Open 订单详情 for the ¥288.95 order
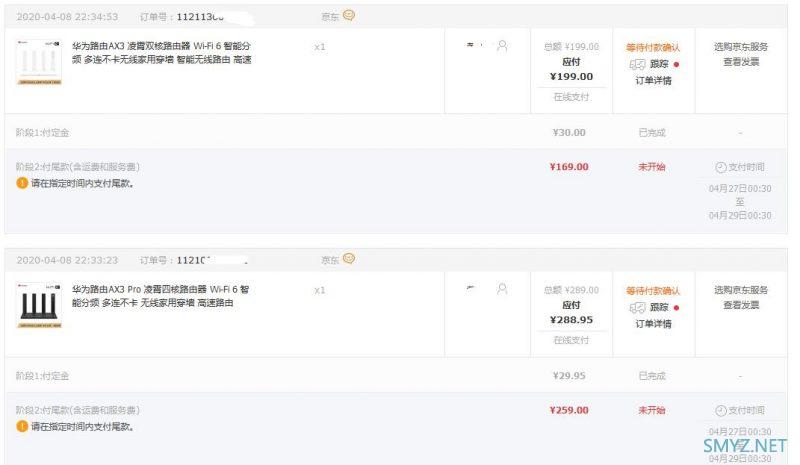Image resolution: width=800 pixels, height=465 pixels. 653,324
